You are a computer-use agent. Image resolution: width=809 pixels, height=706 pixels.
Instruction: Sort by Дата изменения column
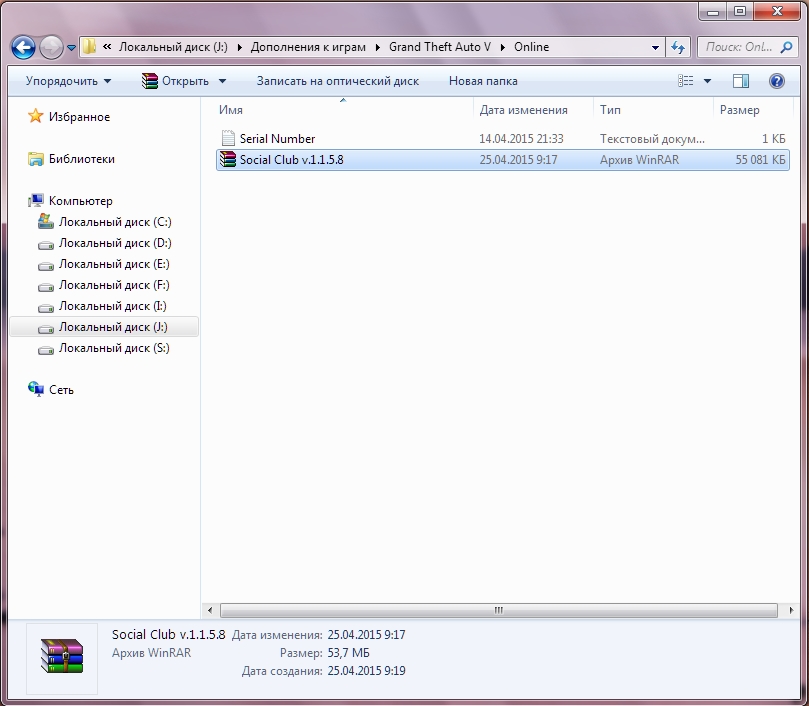(x=523, y=110)
